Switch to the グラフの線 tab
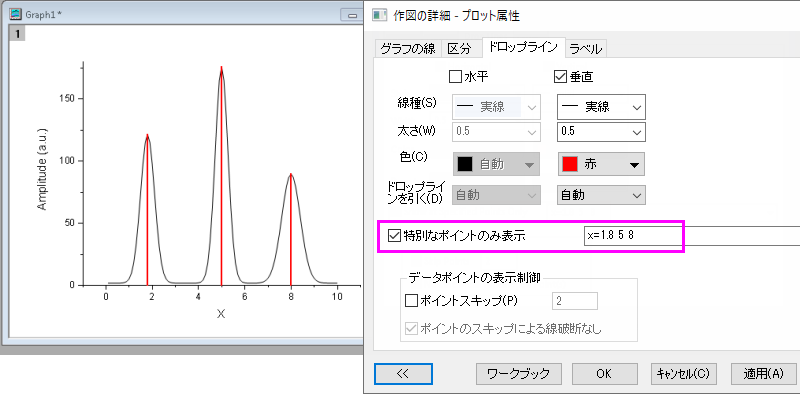 pyautogui.click(x=408, y=49)
